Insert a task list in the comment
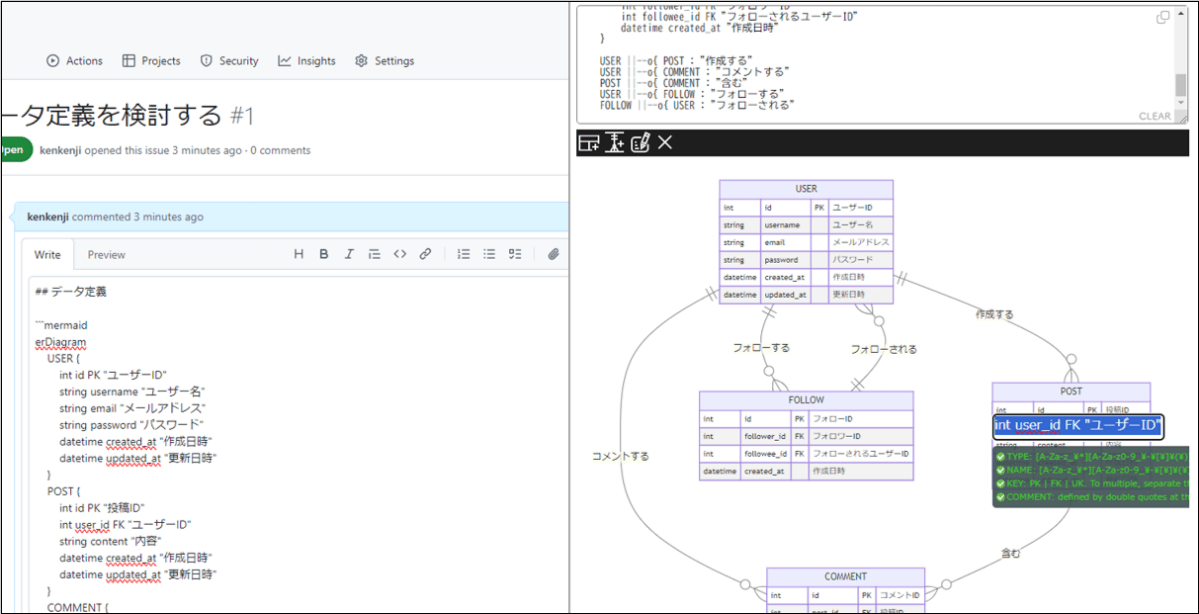This screenshot has height=614, width=1199. (x=514, y=254)
